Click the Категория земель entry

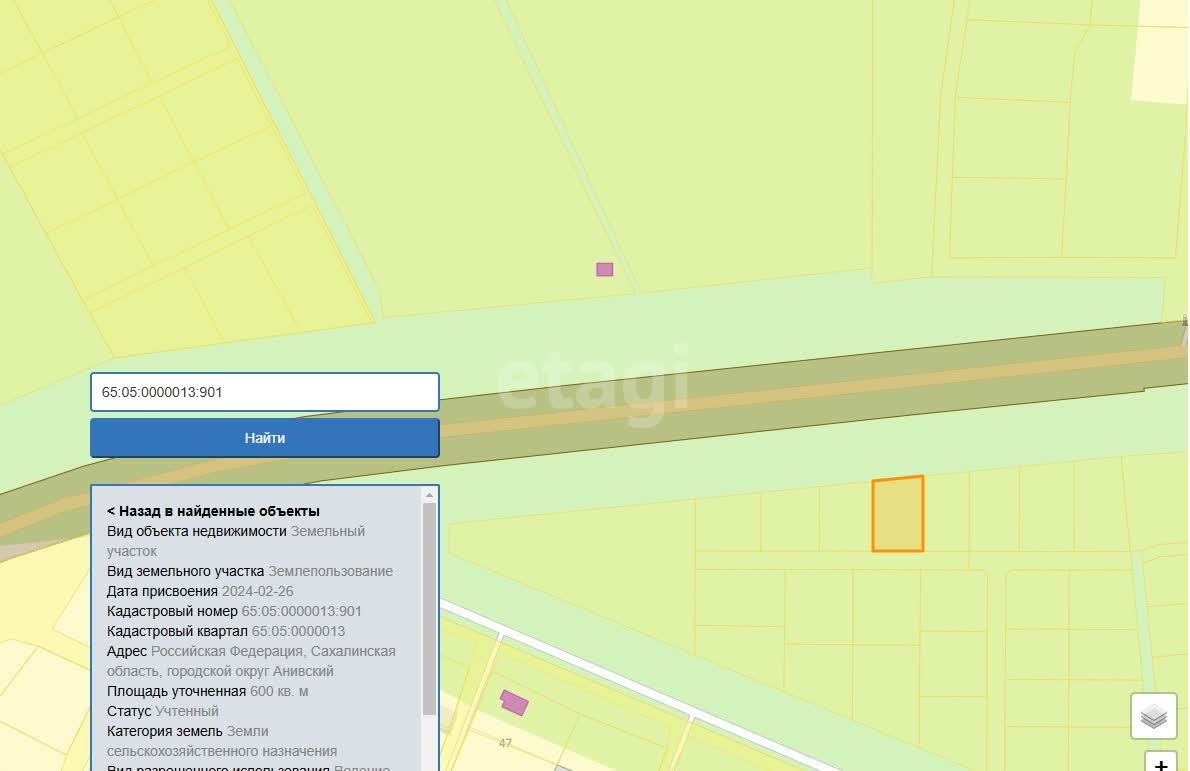tap(222, 741)
